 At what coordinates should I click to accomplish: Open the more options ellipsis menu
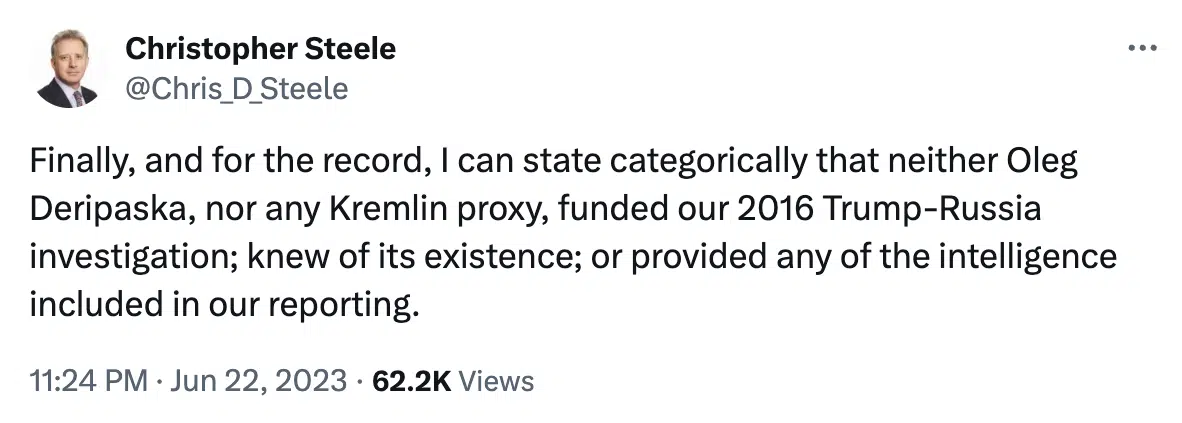tap(1143, 48)
